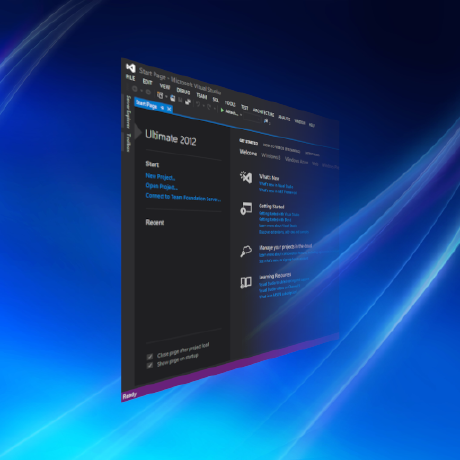Expand the Server Explorer side panel
460x460 pixels.
[x=128, y=112]
